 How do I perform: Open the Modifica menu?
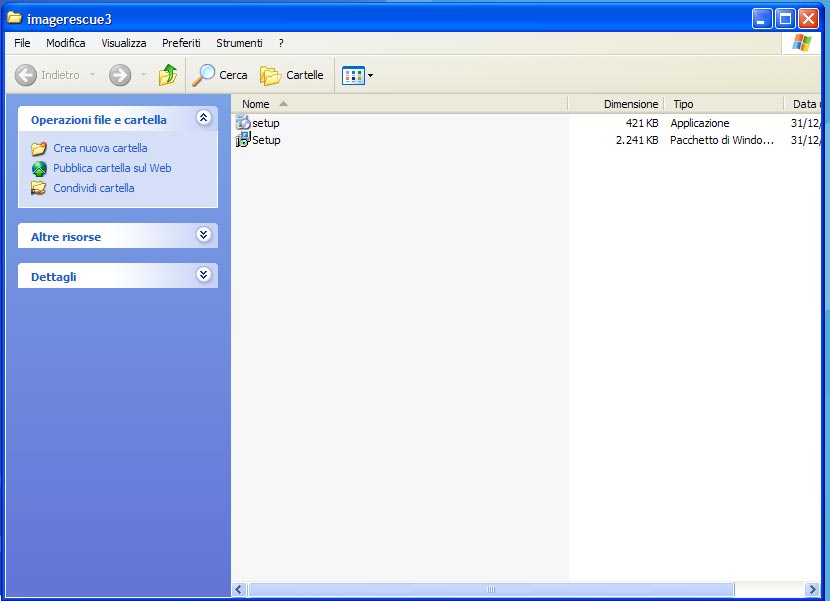(66, 43)
